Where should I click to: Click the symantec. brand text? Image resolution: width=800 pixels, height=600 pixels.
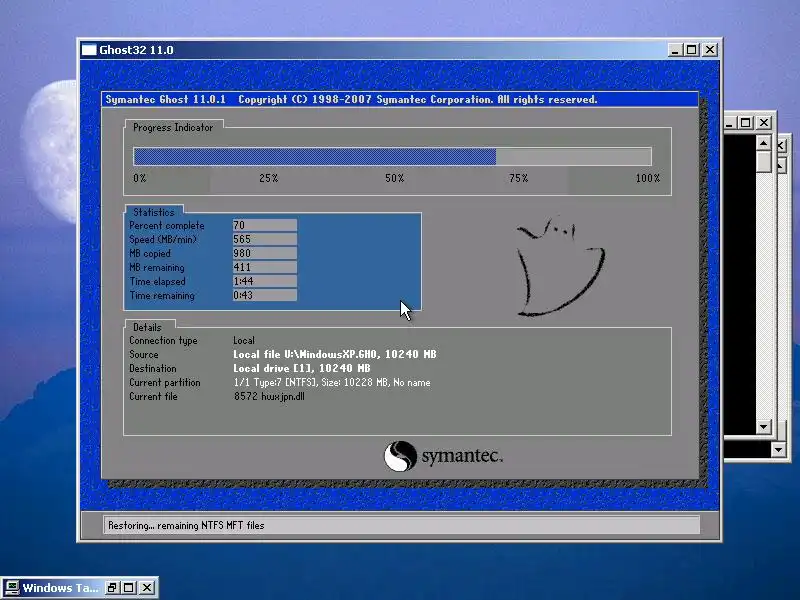tap(462, 456)
